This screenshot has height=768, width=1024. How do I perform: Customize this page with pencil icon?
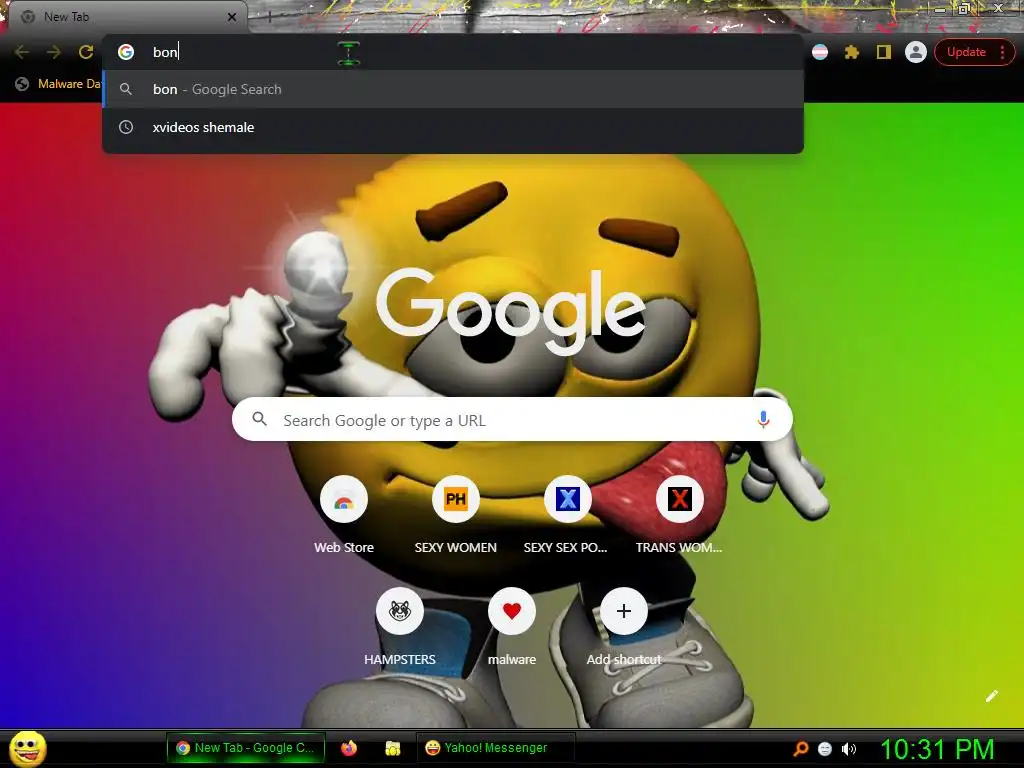[x=992, y=696]
